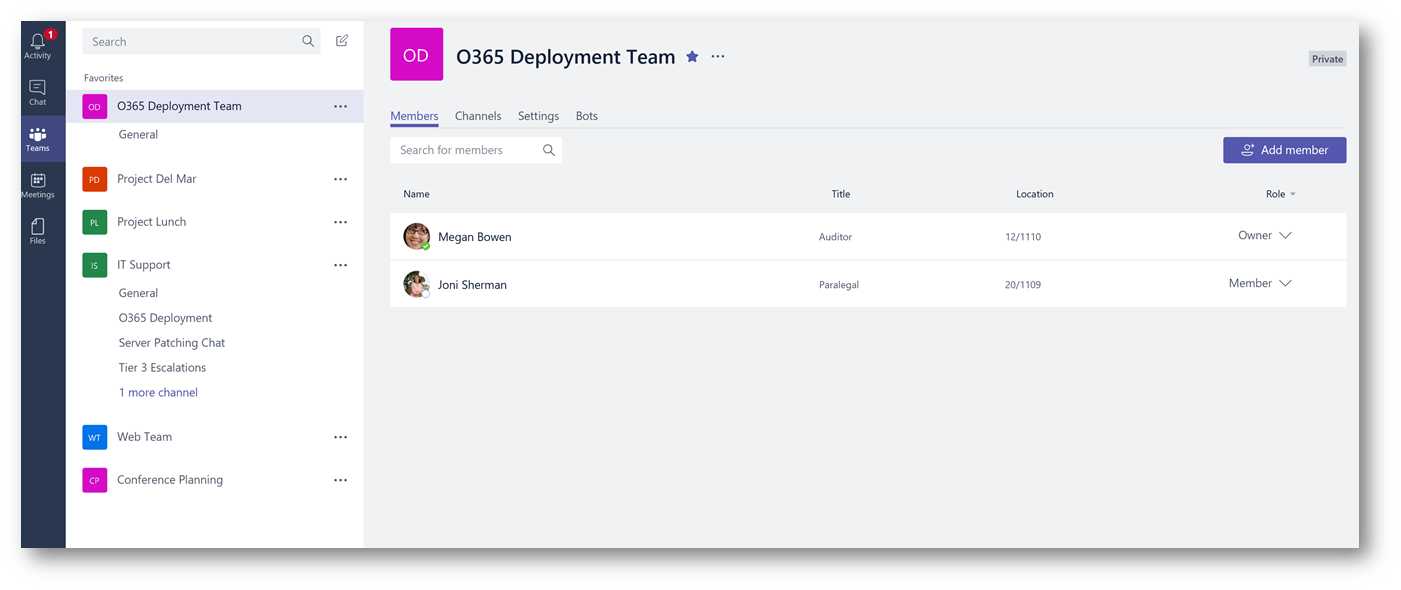Open Joni Sherman's profile picture

[416, 284]
